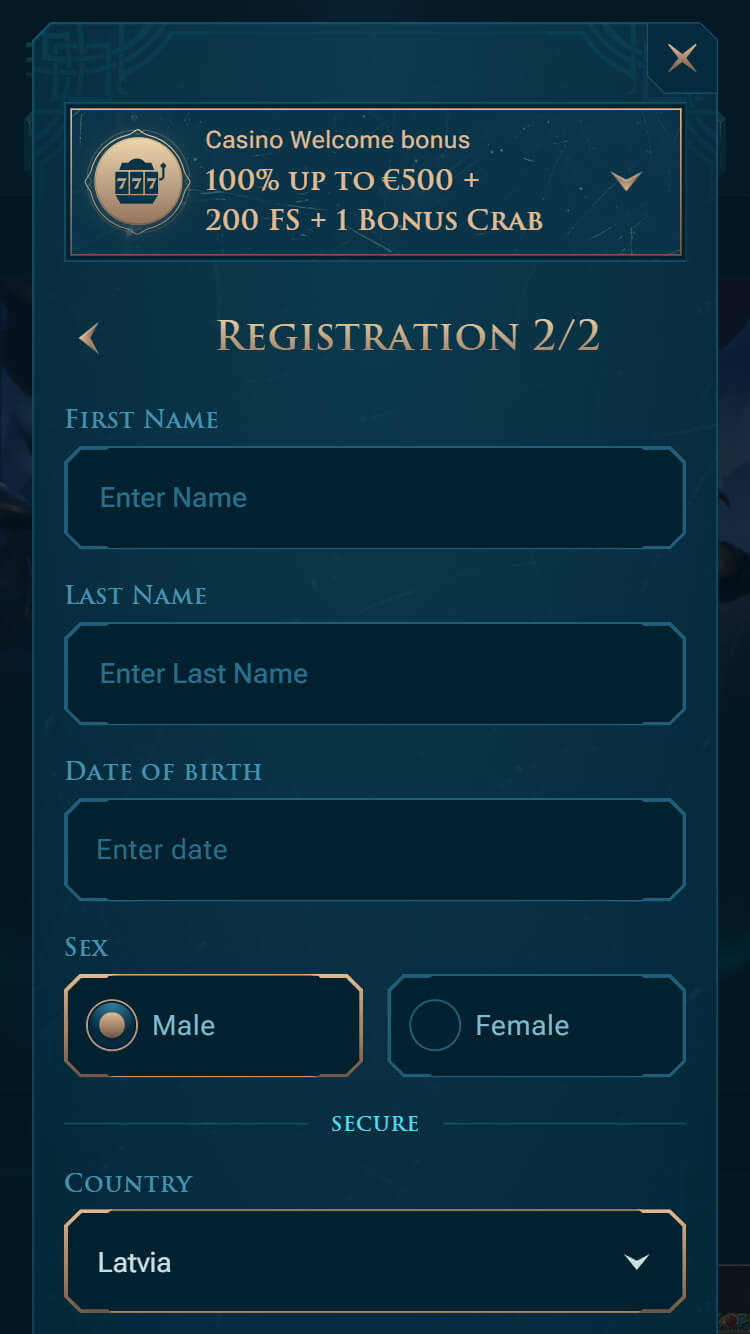
Task: Click the Enter Last Name field
Action: click(x=375, y=674)
